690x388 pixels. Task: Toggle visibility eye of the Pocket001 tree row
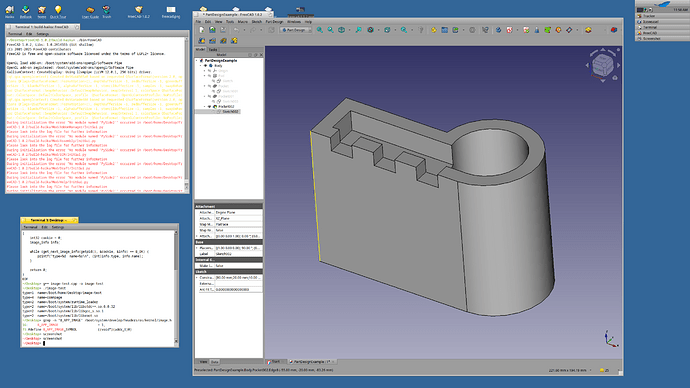[x=209, y=96]
